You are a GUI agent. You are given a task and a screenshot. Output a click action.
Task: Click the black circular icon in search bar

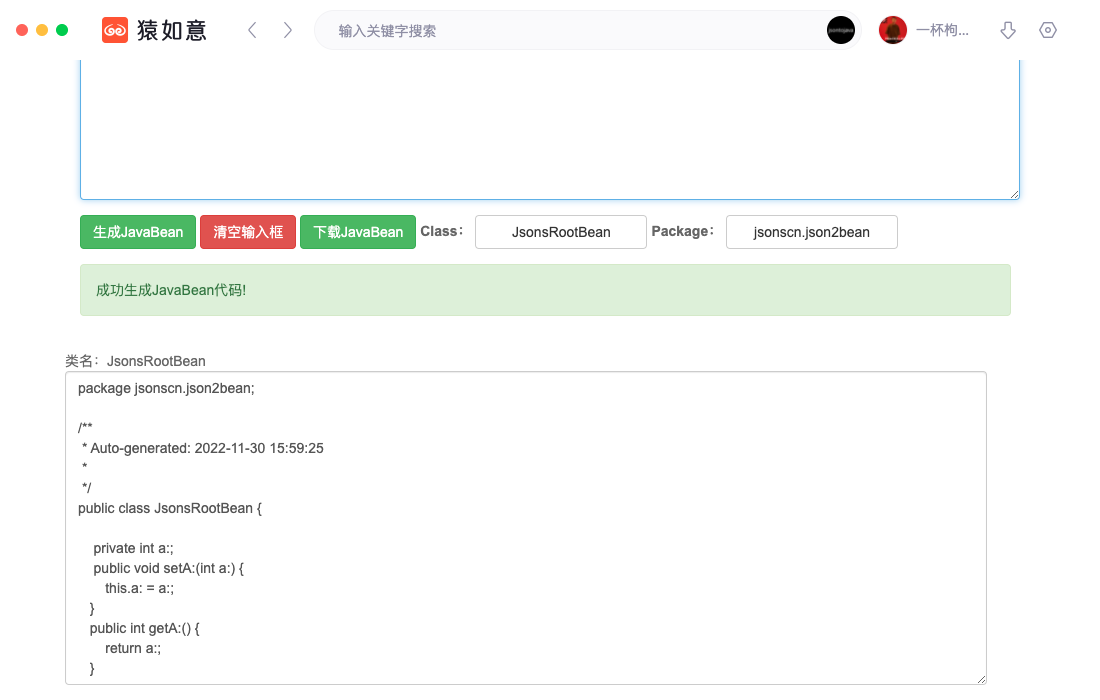pos(840,30)
